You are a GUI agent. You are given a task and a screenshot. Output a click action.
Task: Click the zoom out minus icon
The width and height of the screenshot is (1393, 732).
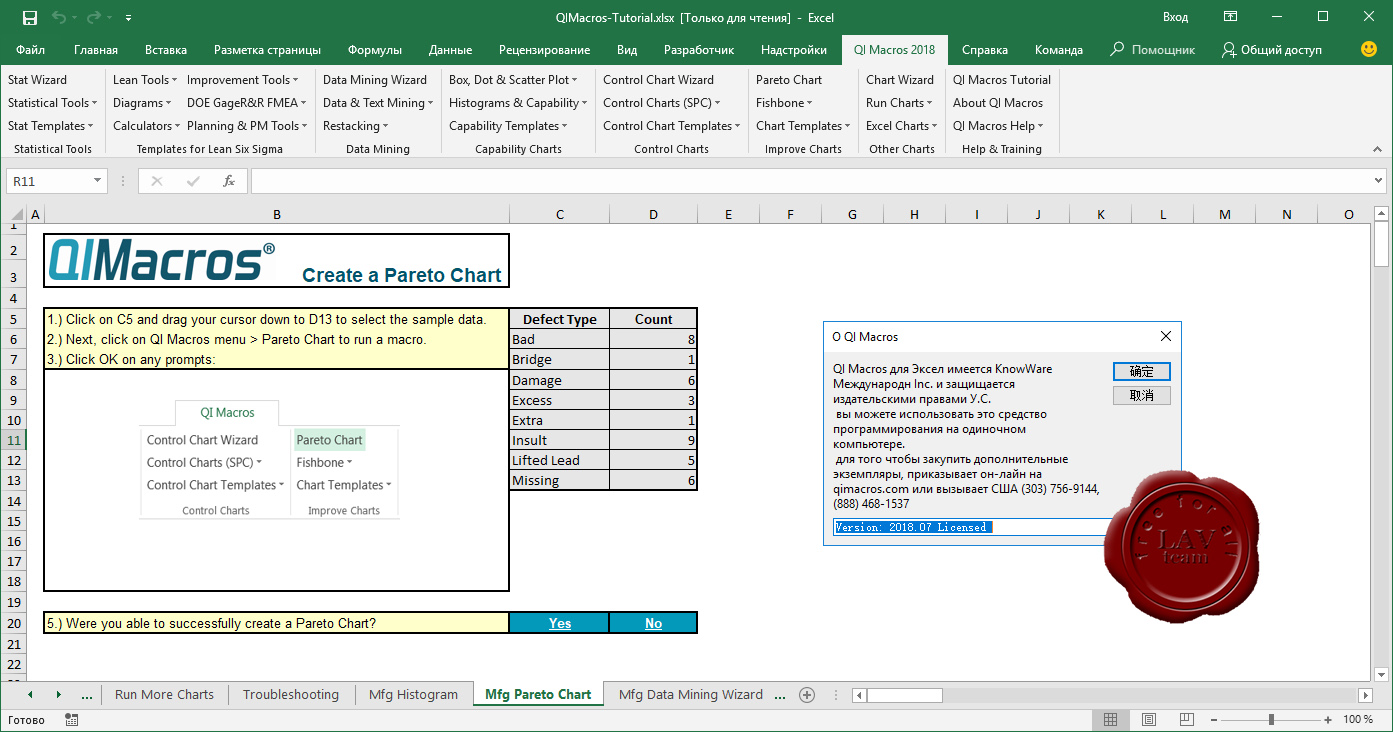pyautogui.click(x=1216, y=720)
